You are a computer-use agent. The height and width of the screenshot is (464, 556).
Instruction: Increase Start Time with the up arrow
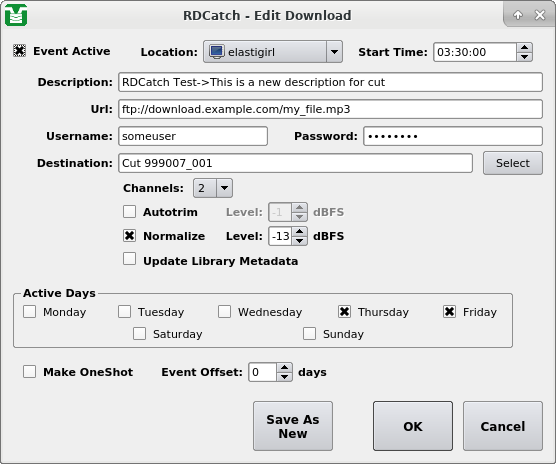point(524,47)
